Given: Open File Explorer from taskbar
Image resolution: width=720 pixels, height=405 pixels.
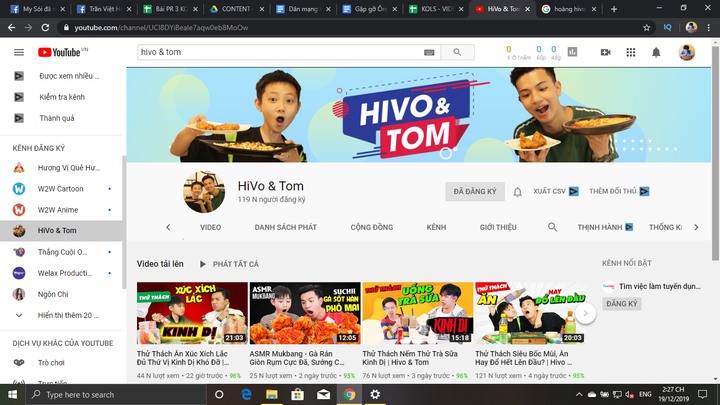Looking at the screenshot, I should point(272,395).
